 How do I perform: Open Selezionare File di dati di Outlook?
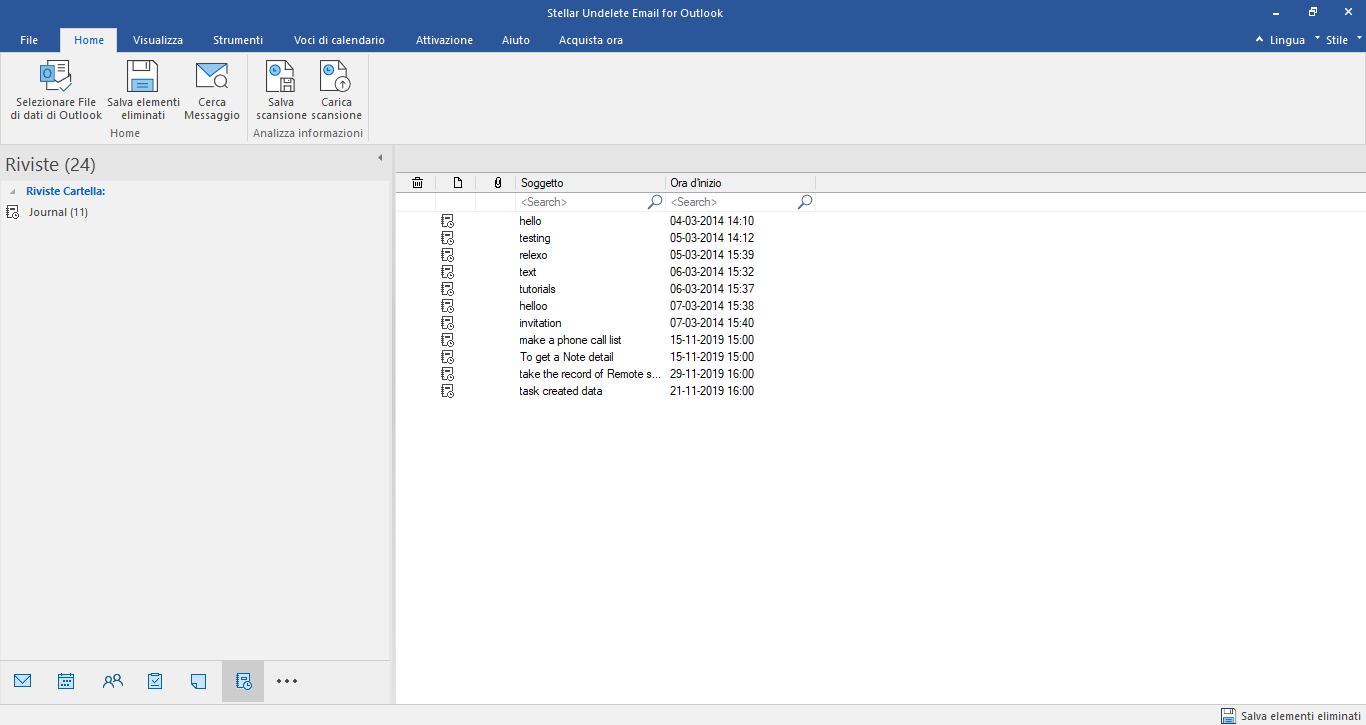coord(56,90)
